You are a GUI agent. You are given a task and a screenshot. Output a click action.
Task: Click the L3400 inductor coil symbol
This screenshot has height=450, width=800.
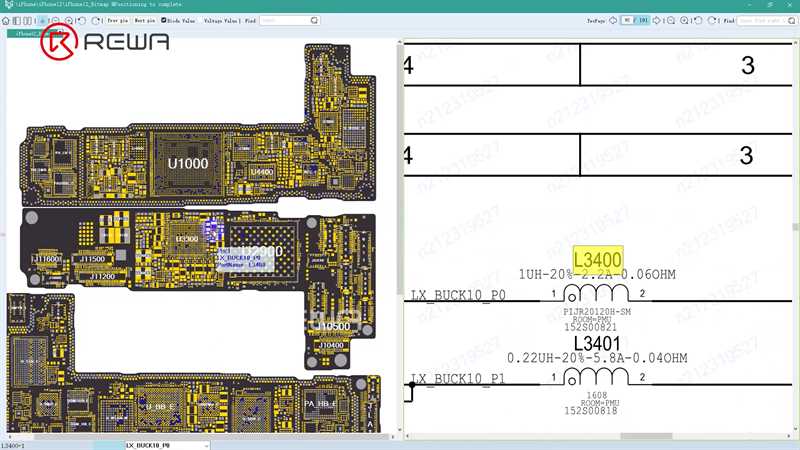[x=596, y=293]
